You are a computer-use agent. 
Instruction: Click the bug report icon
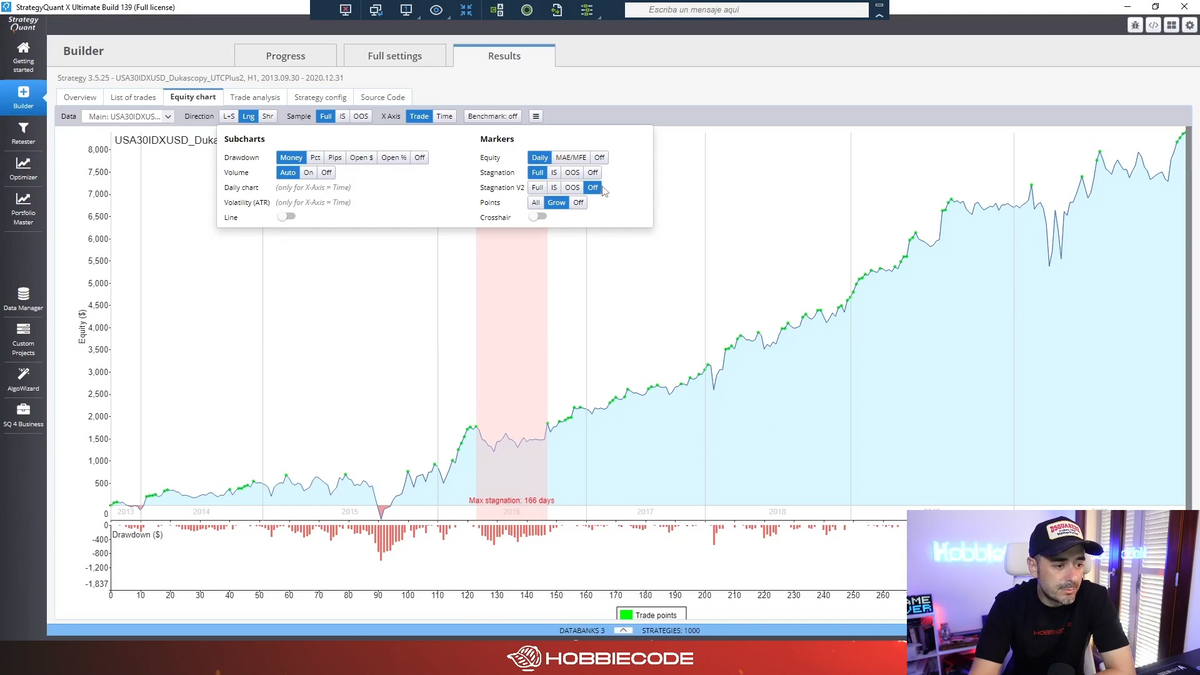tap(1136, 25)
